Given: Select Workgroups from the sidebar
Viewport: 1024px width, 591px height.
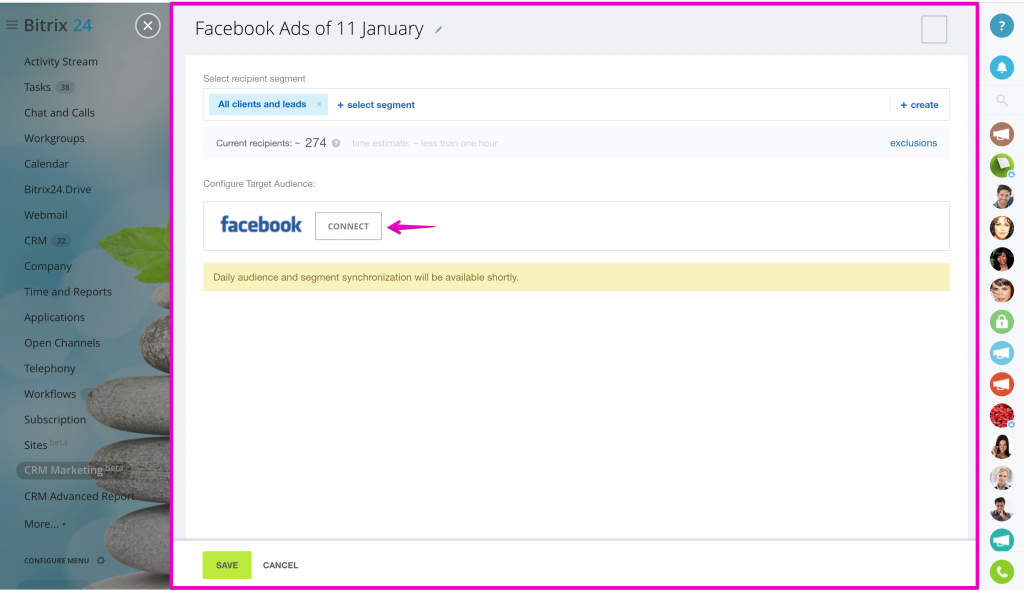Looking at the screenshot, I should (54, 138).
